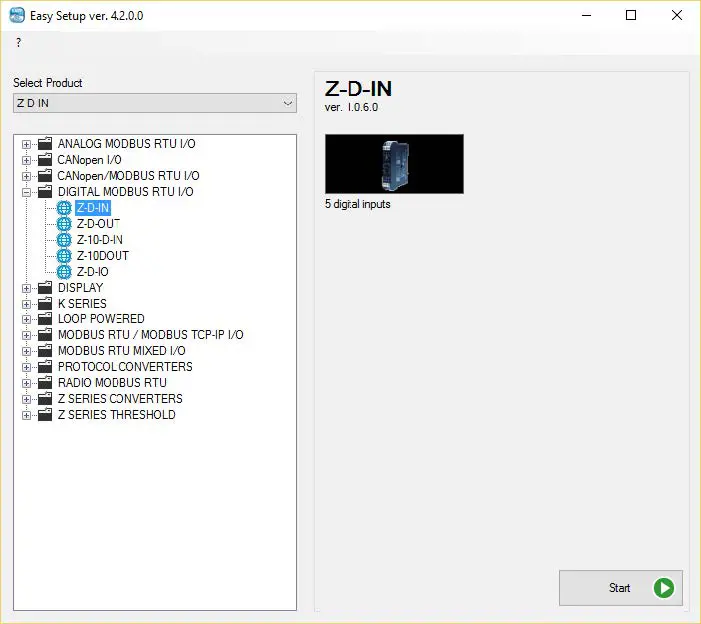Click the CANopen/MODBUS RTU I/O folder icon
Viewport: 701px width, 624px height.
45,176
